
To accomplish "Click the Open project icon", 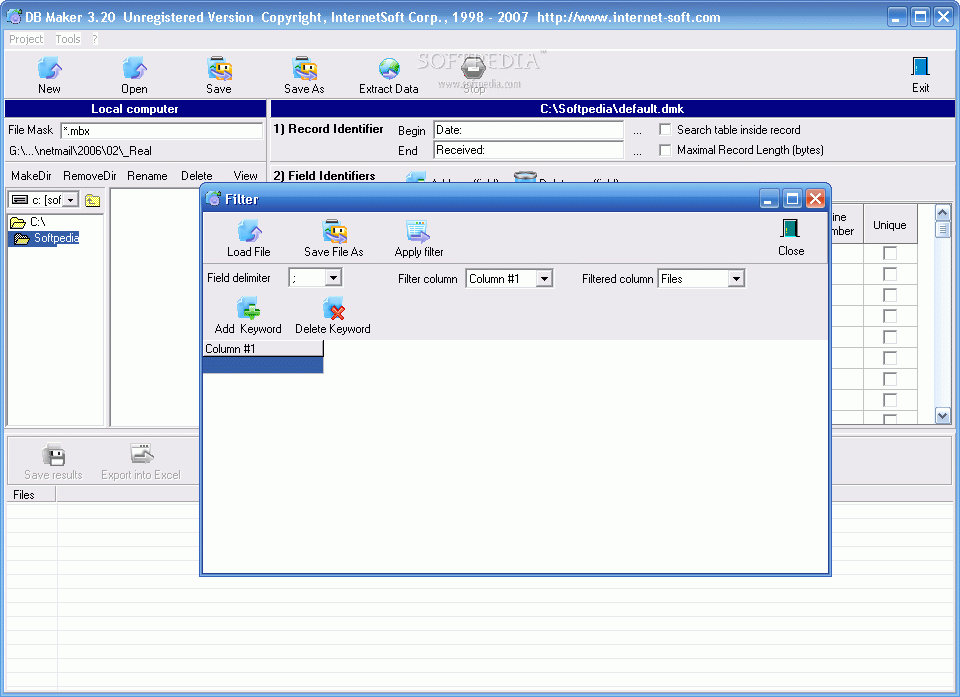I will [134, 69].
